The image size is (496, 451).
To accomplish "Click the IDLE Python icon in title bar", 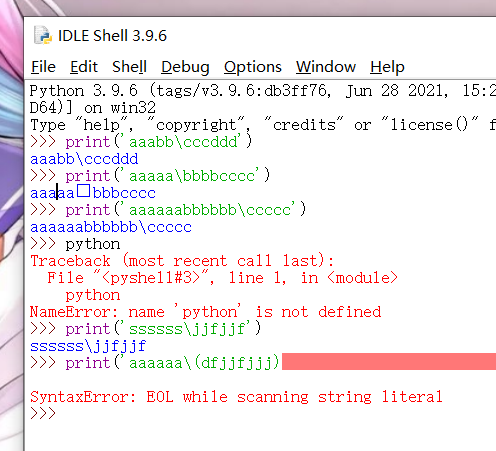I will (43, 35).
